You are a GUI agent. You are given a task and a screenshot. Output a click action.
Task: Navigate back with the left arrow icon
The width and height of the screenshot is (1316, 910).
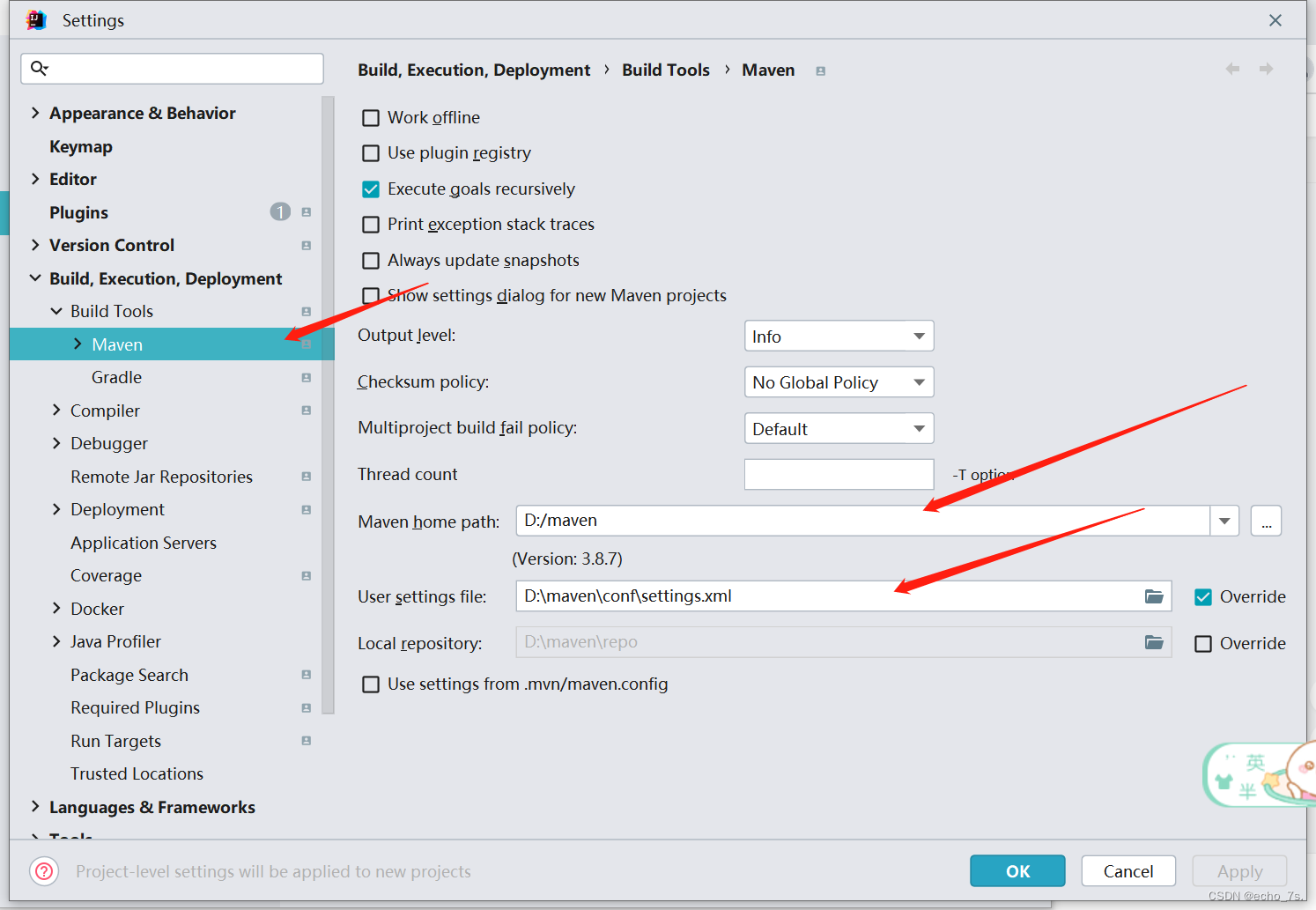tap(1232, 69)
